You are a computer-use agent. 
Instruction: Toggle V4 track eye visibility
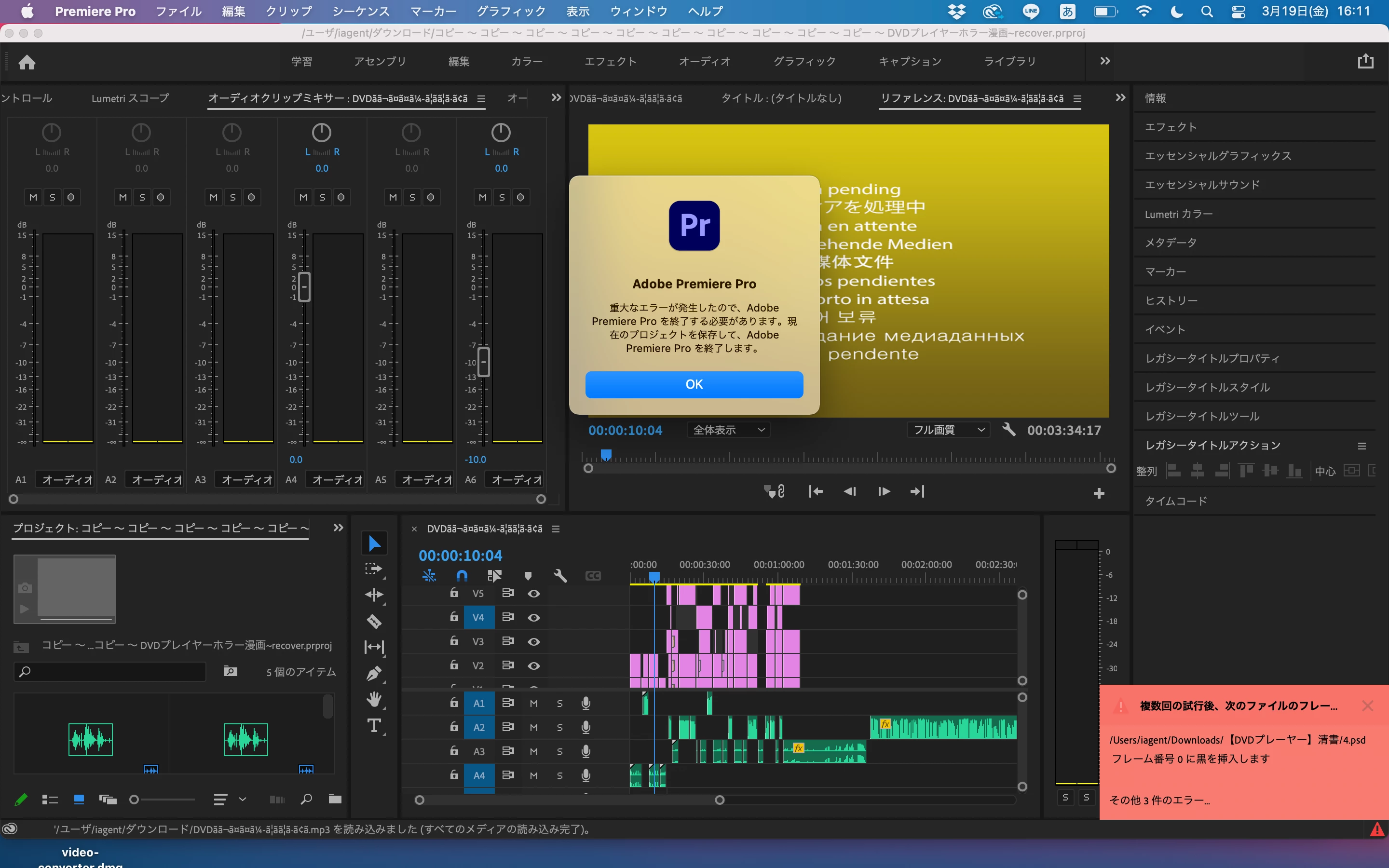click(534, 618)
